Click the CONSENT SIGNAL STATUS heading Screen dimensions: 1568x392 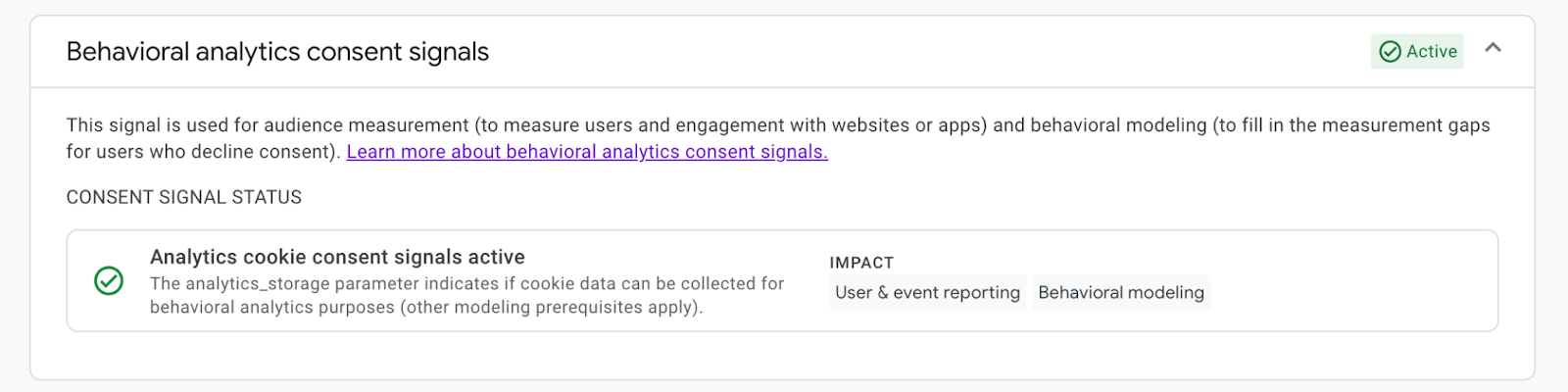184,197
